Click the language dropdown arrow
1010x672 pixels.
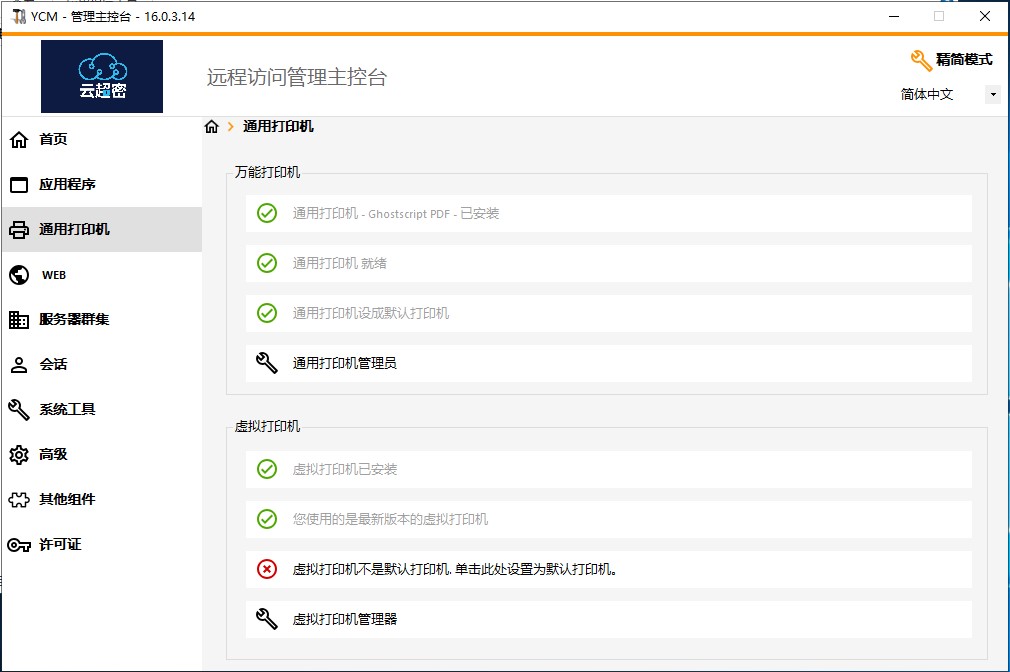(993, 95)
